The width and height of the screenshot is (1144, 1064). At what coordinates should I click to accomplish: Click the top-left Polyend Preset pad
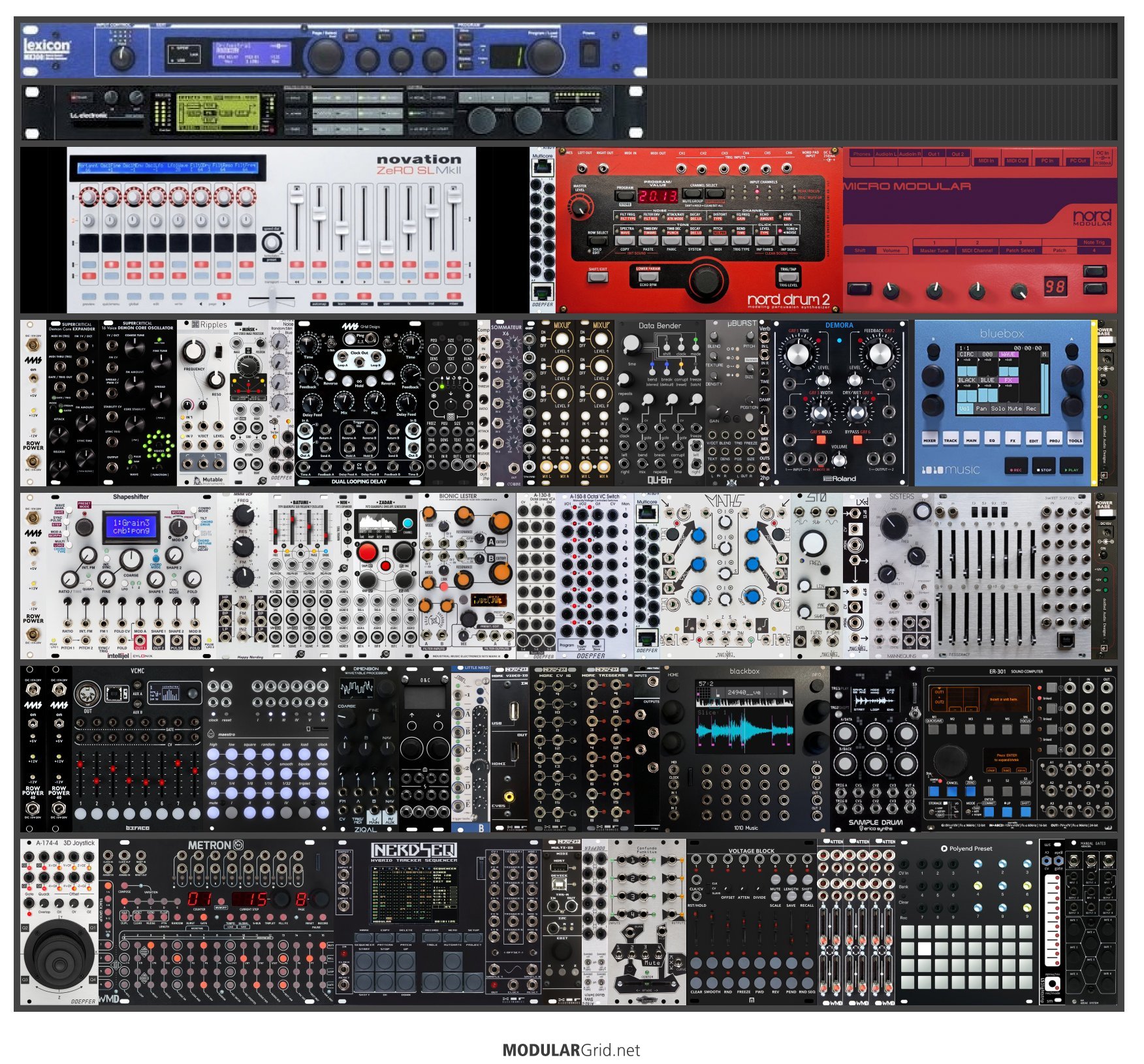(x=908, y=931)
